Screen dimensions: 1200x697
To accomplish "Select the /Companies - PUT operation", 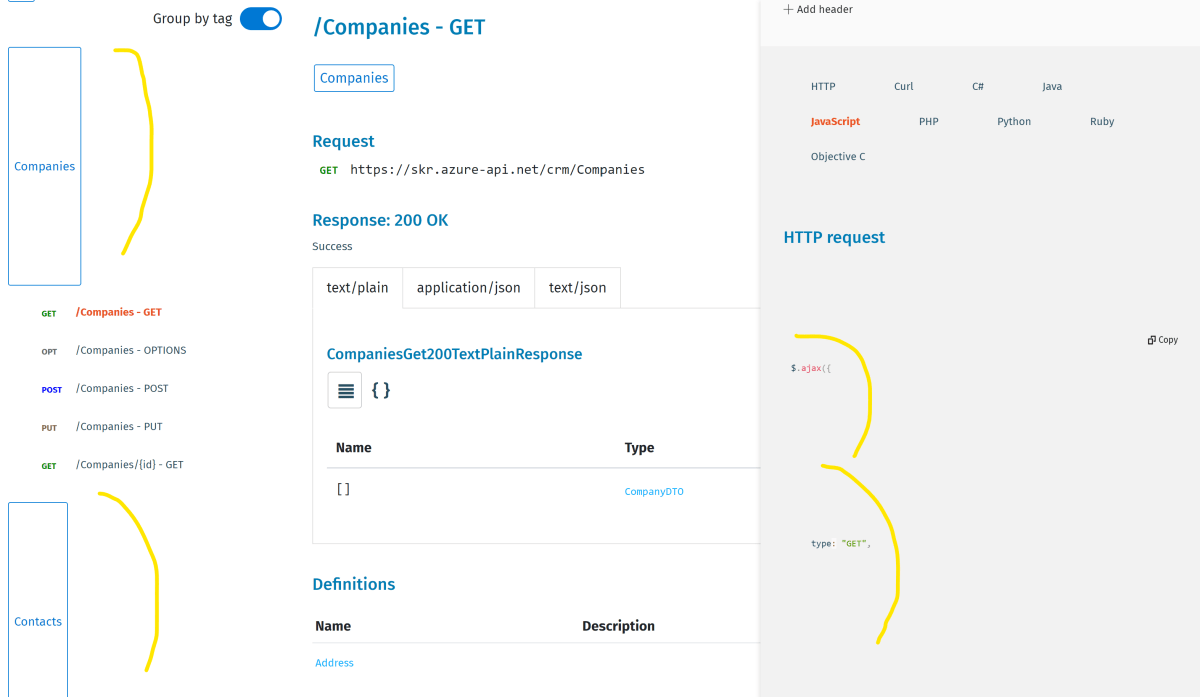I will (118, 426).
